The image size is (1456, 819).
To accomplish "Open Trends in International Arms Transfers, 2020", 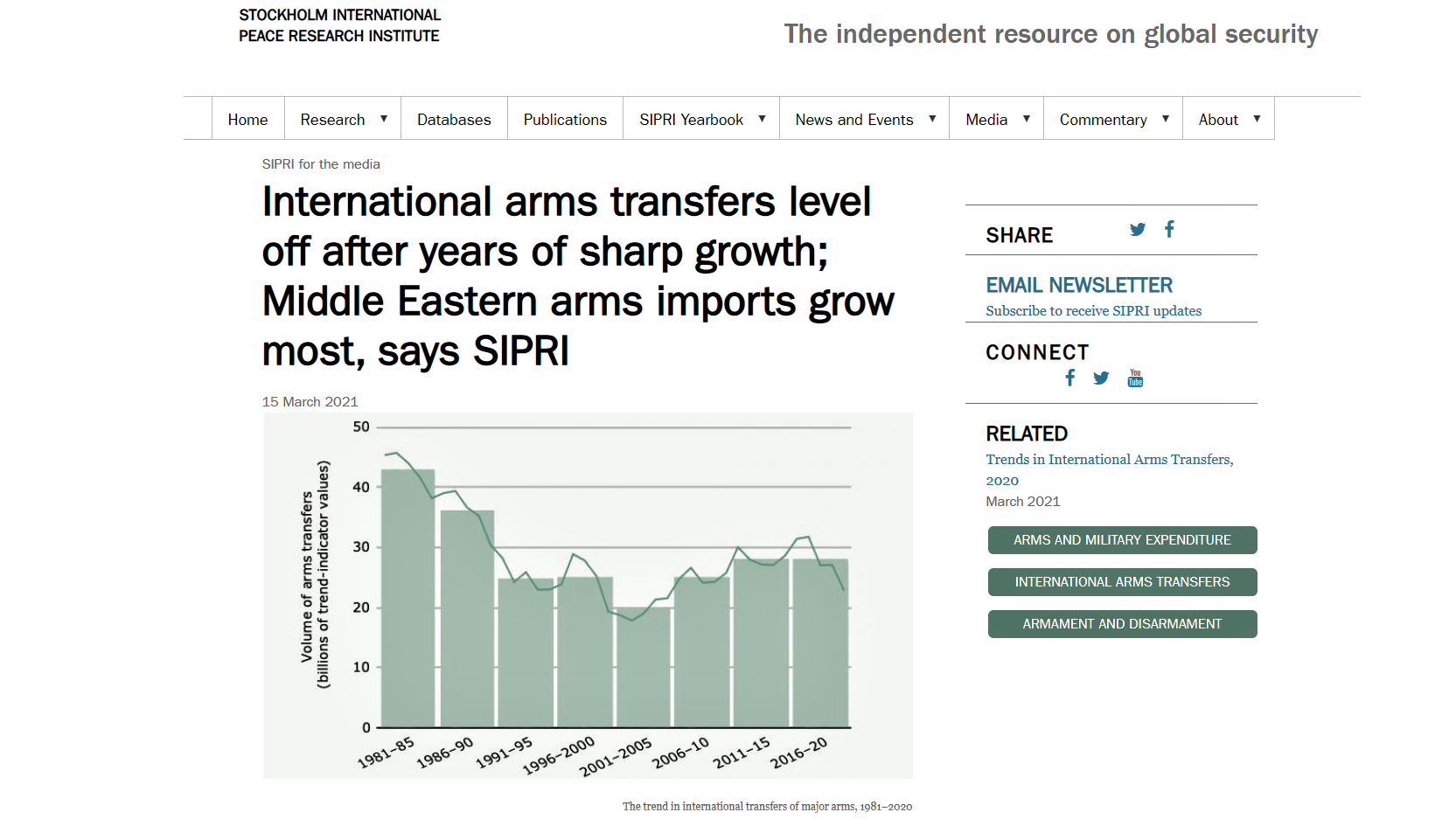I will 1110,470.
